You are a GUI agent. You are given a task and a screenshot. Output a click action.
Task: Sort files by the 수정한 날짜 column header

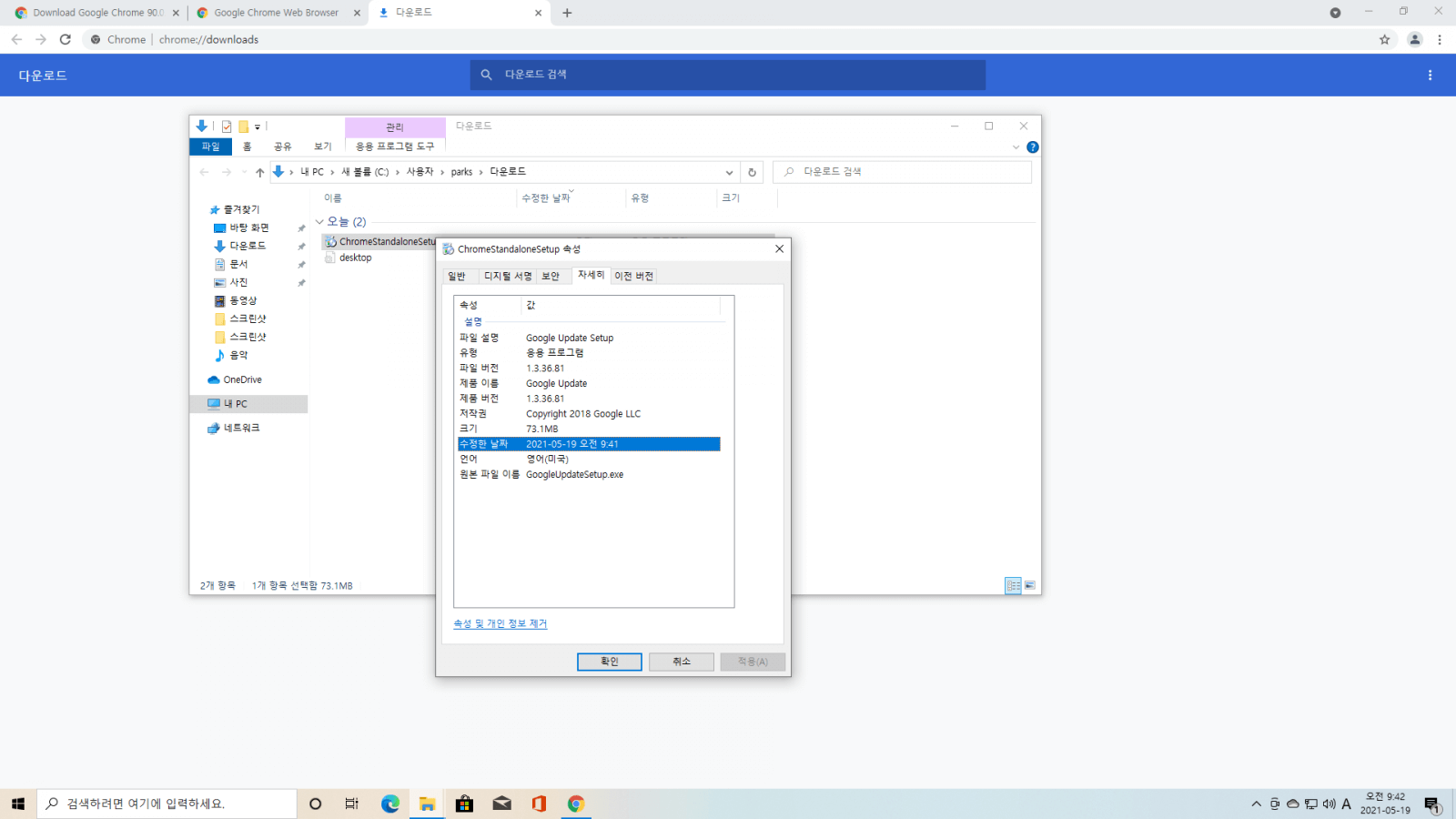pyautogui.click(x=546, y=197)
